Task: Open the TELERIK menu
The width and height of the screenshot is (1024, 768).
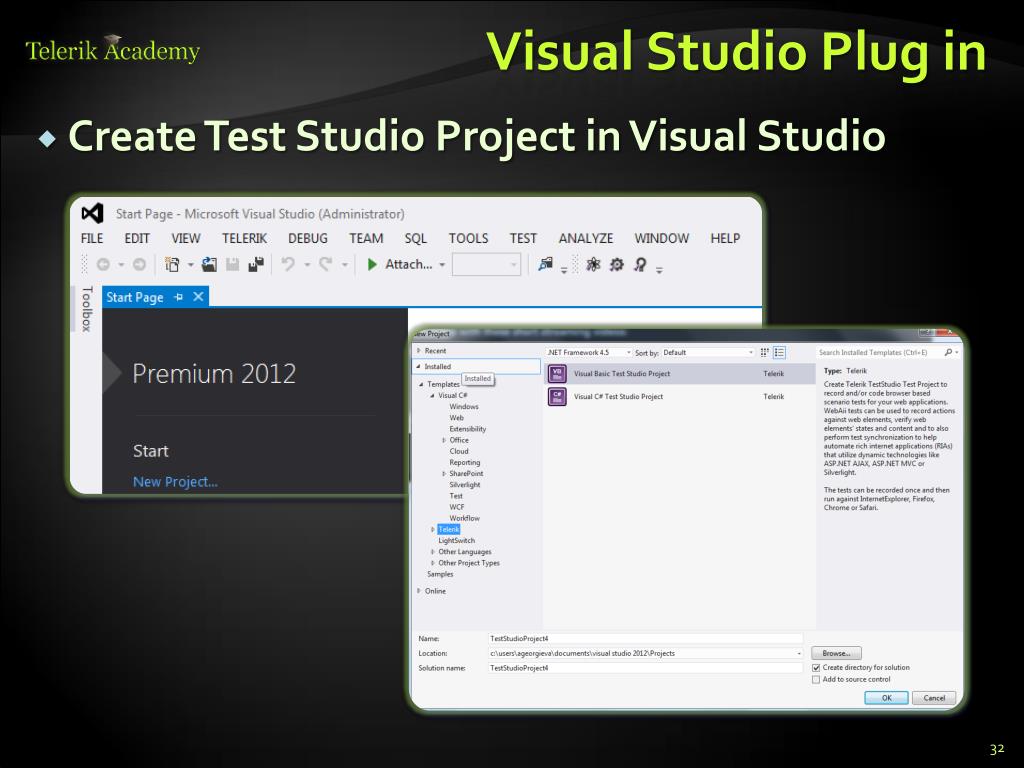Action: 245,238
